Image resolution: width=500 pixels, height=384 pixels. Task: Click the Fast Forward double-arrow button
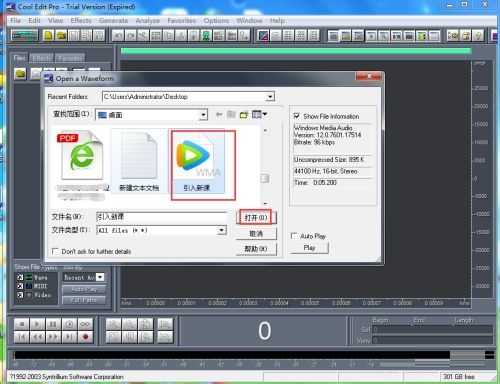(x=53, y=337)
